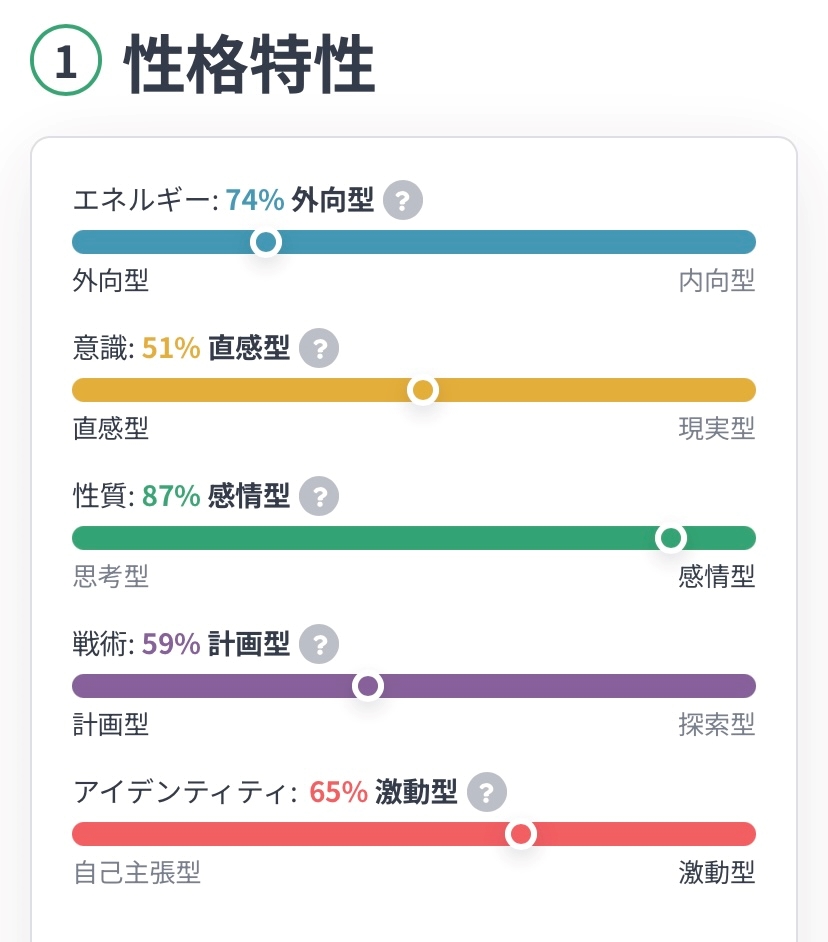This screenshot has width=828, height=942.
Task: Tap the help icon beside 感情型 heading
Action: pyautogui.click(x=319, y=496)
